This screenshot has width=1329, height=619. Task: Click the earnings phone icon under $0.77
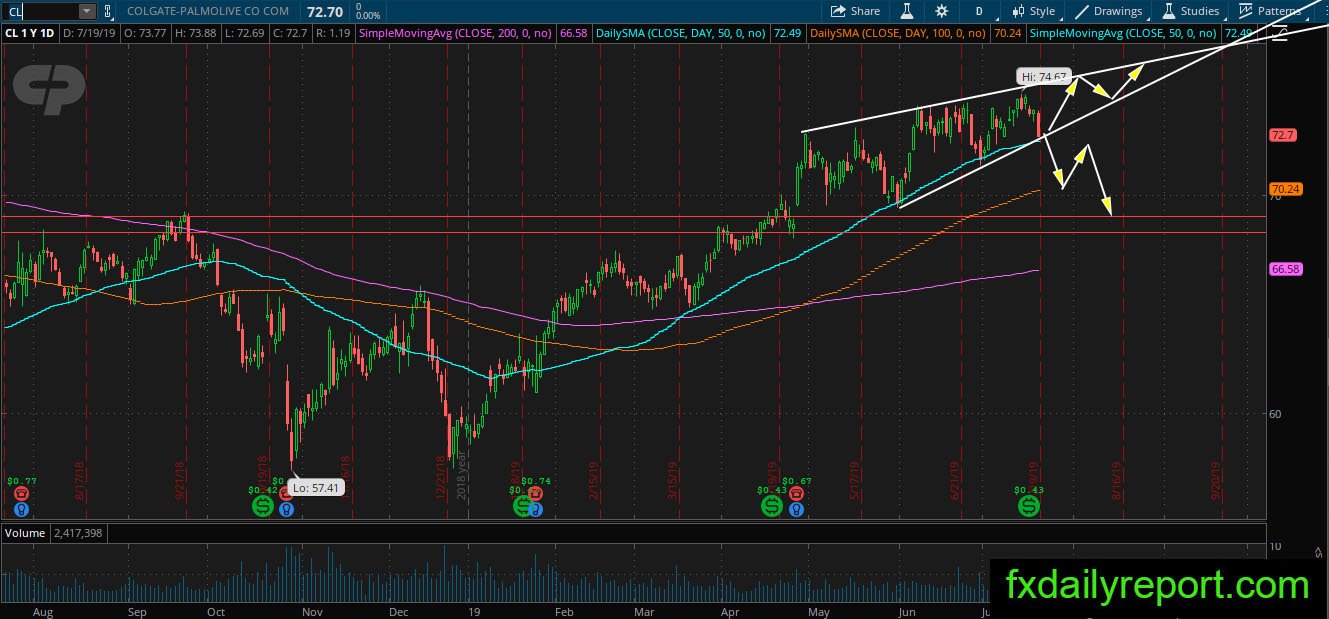pos(21,493)
